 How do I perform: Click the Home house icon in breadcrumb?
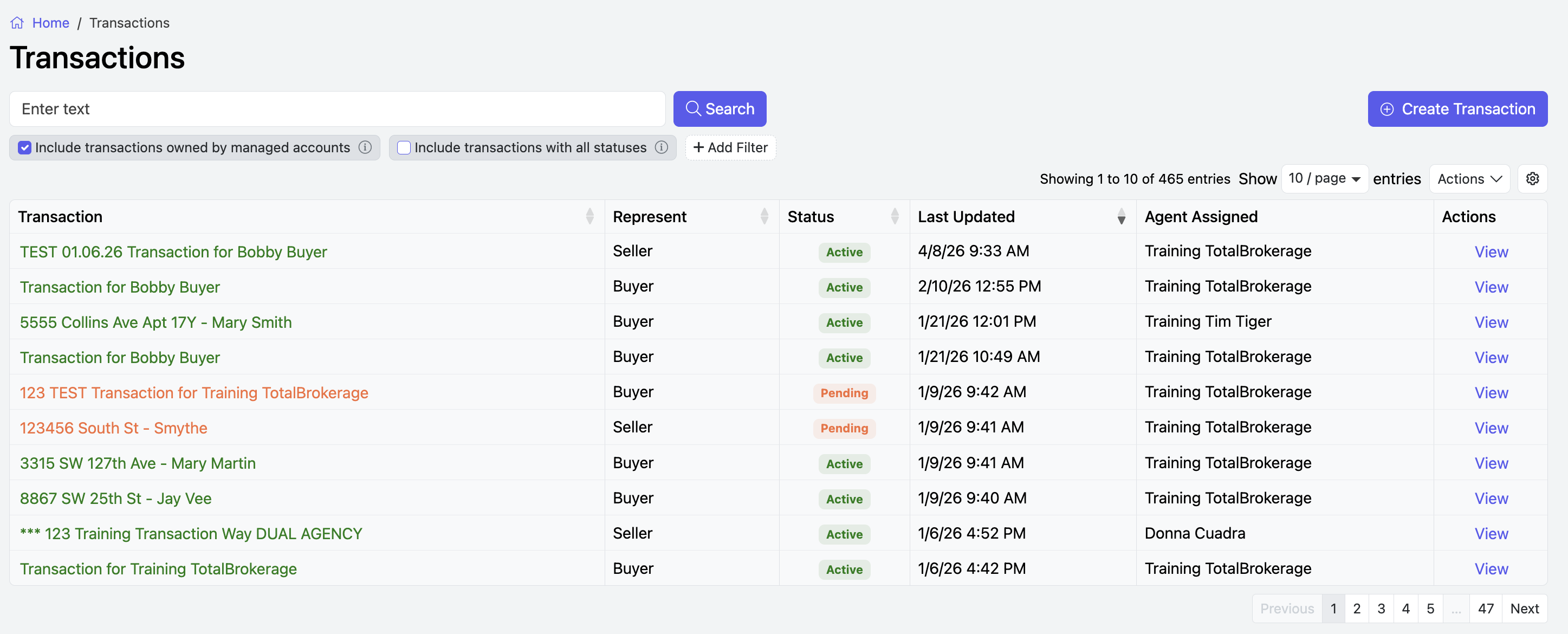[x=17, y=23]
